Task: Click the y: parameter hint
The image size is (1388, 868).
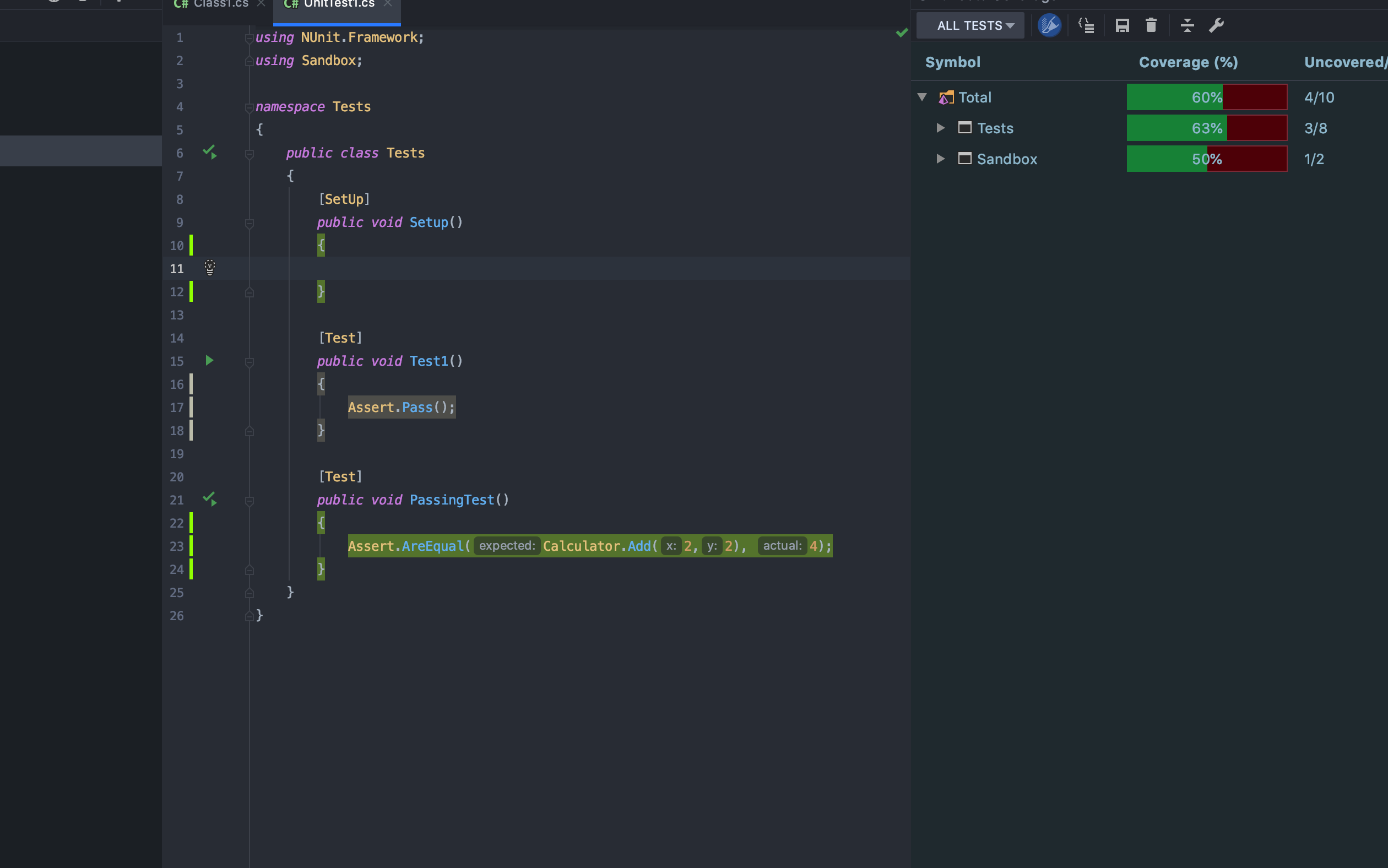Action: pos(712,545)
